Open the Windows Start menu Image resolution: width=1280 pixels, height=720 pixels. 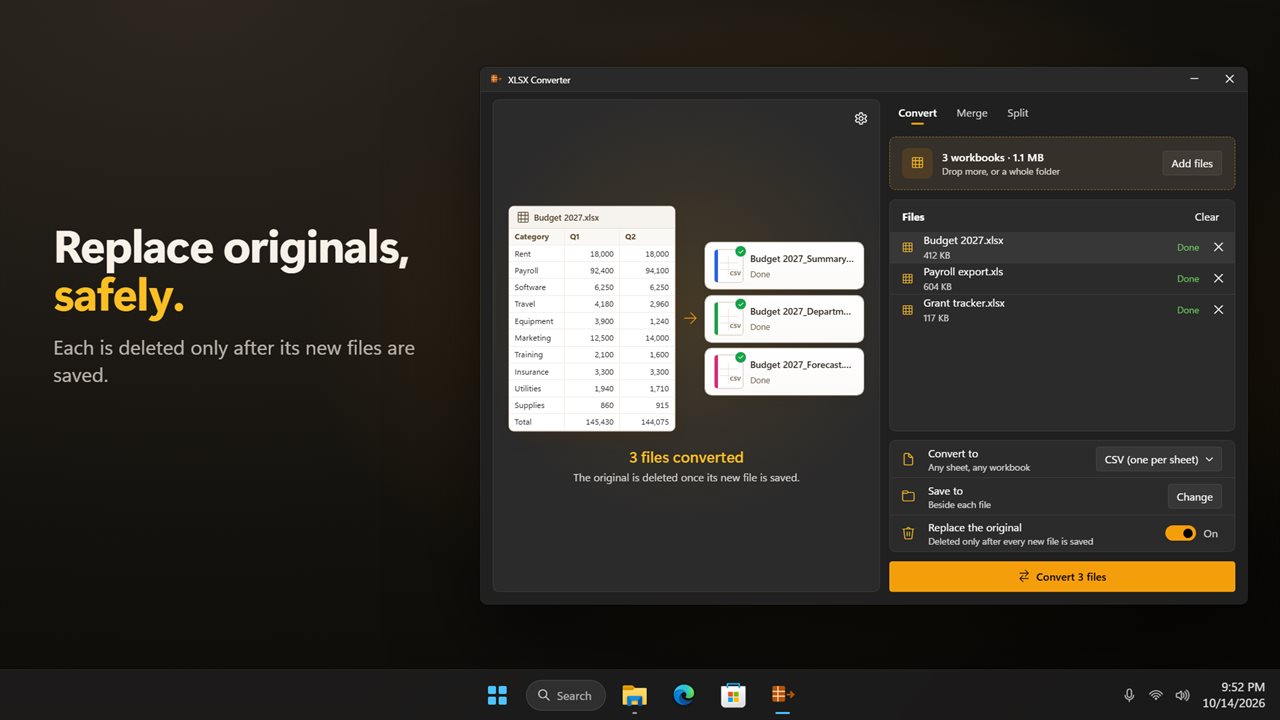point(497,695)
